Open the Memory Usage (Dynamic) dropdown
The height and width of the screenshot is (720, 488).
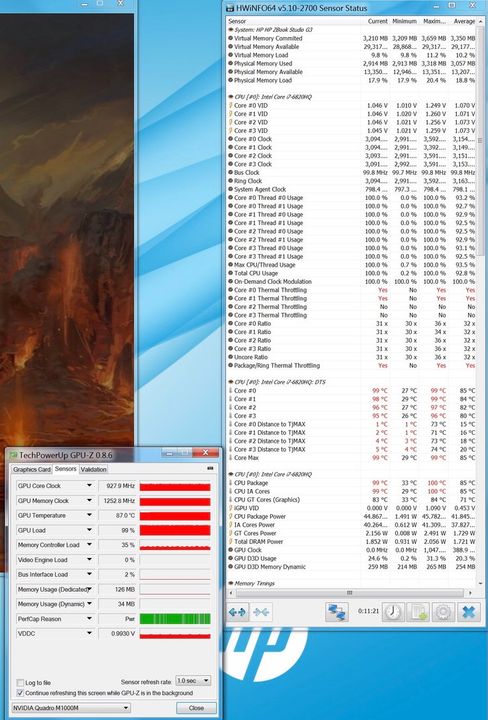tap(90, 604)
